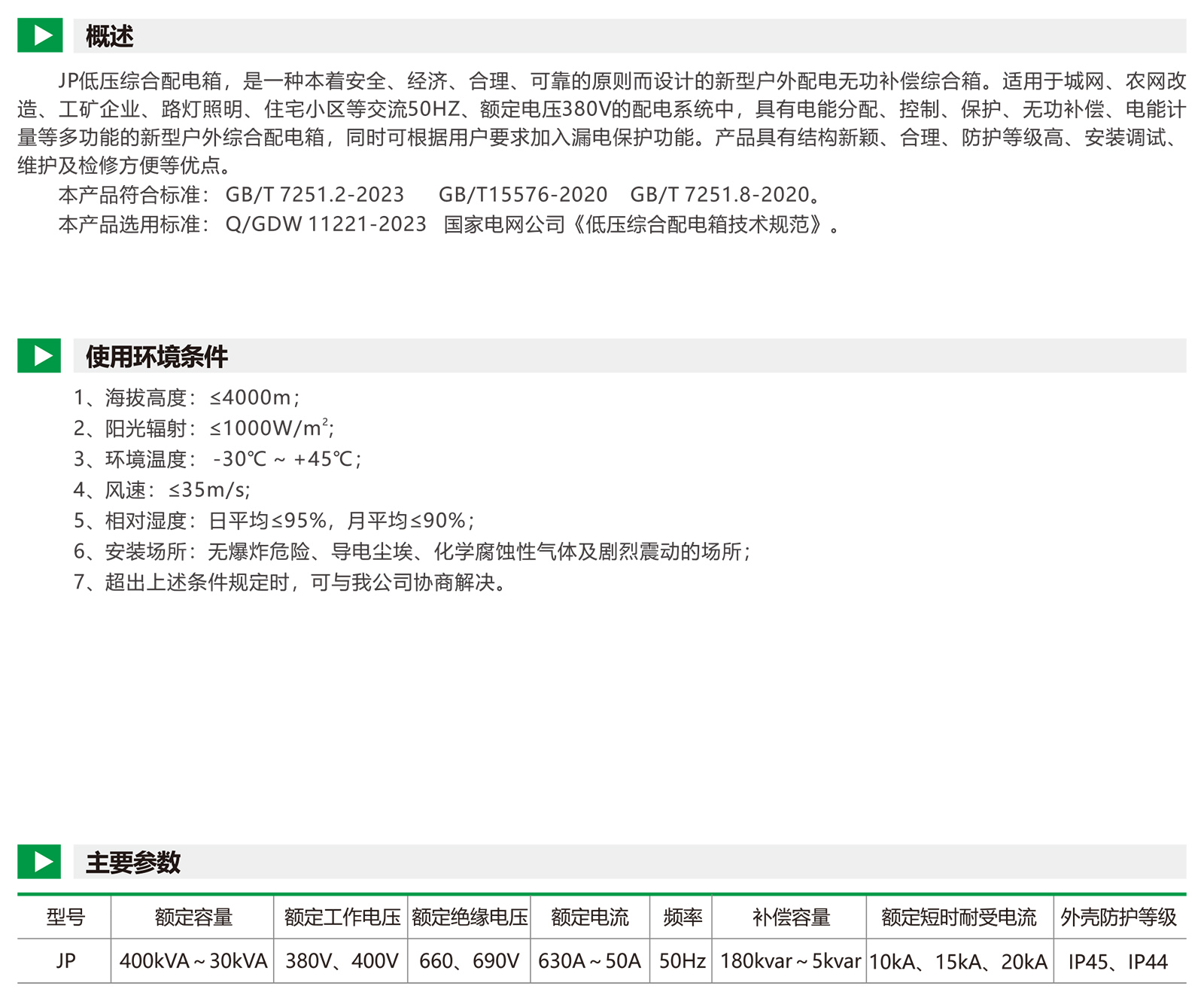The width and height of the screenshot is (1204, 1001).
Task: Click the green arrow icon beside 主要参数
Action: tap(40, 862)
